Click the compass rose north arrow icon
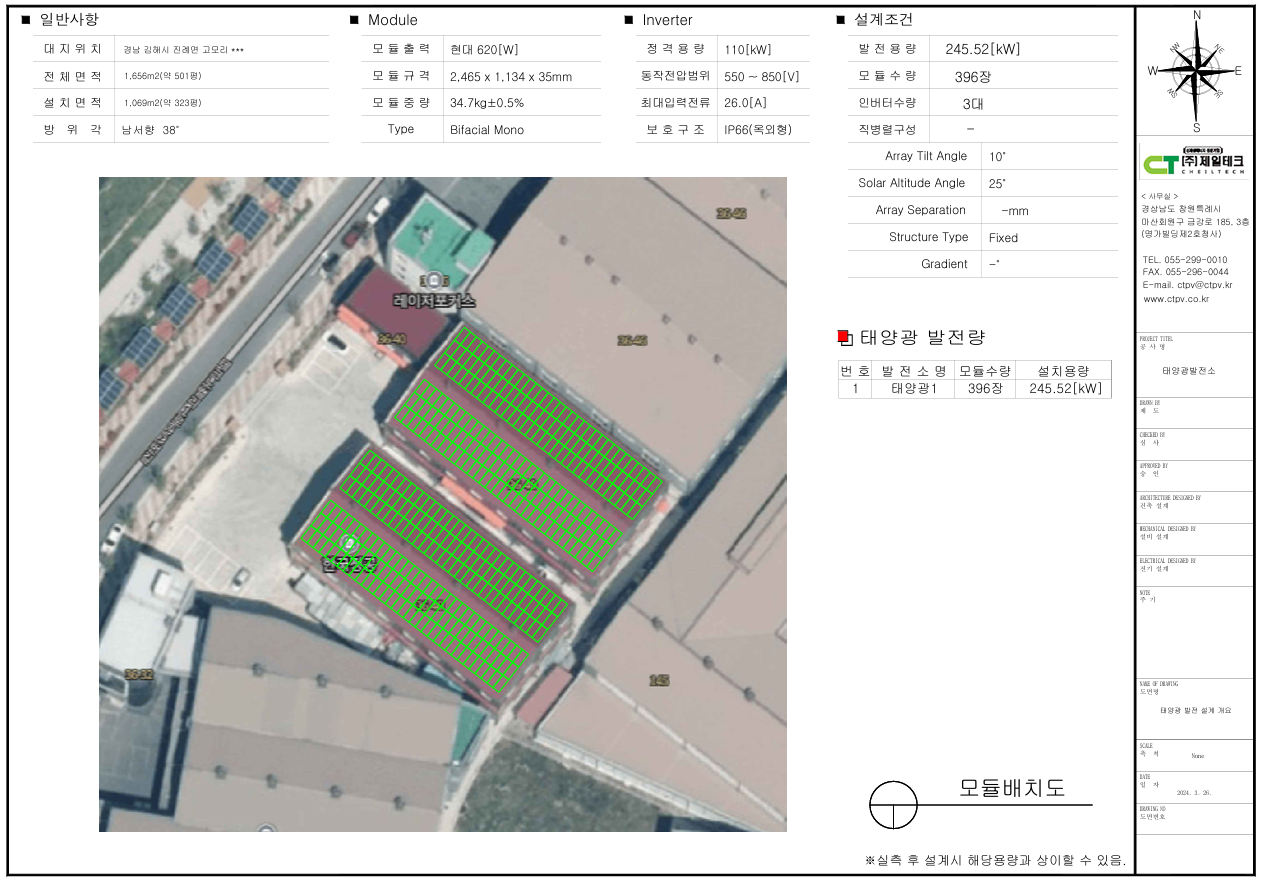This screenshot has height=891, width=1262. [1196, 69]
